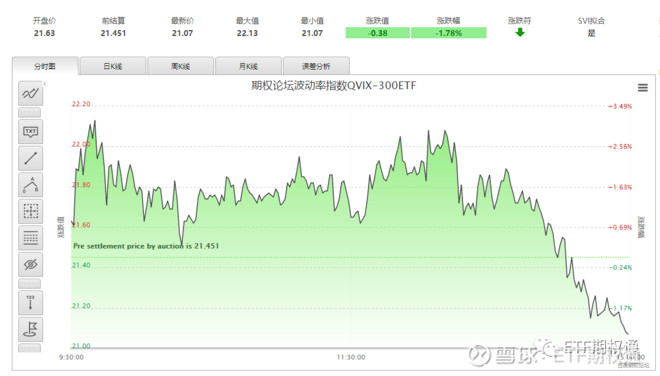Switch to the 日K线 tab
Image resolution: width=660 pixels, height=376 pixels.
pyautogui.click(x=113, y=66)
